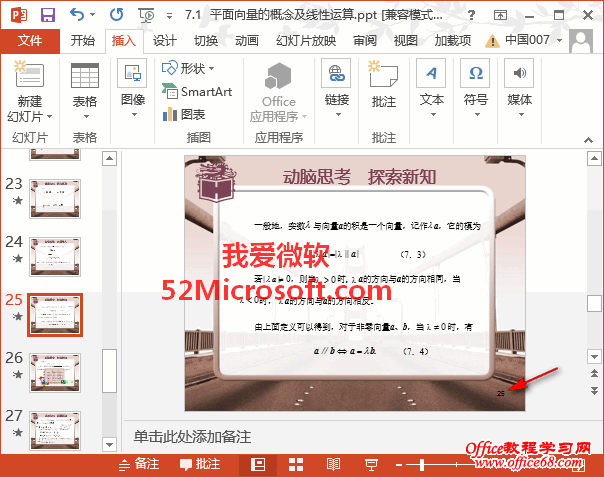Click slide pane scroll up arrow
This screenshot has width=604, height=477.
pos(594,158)
